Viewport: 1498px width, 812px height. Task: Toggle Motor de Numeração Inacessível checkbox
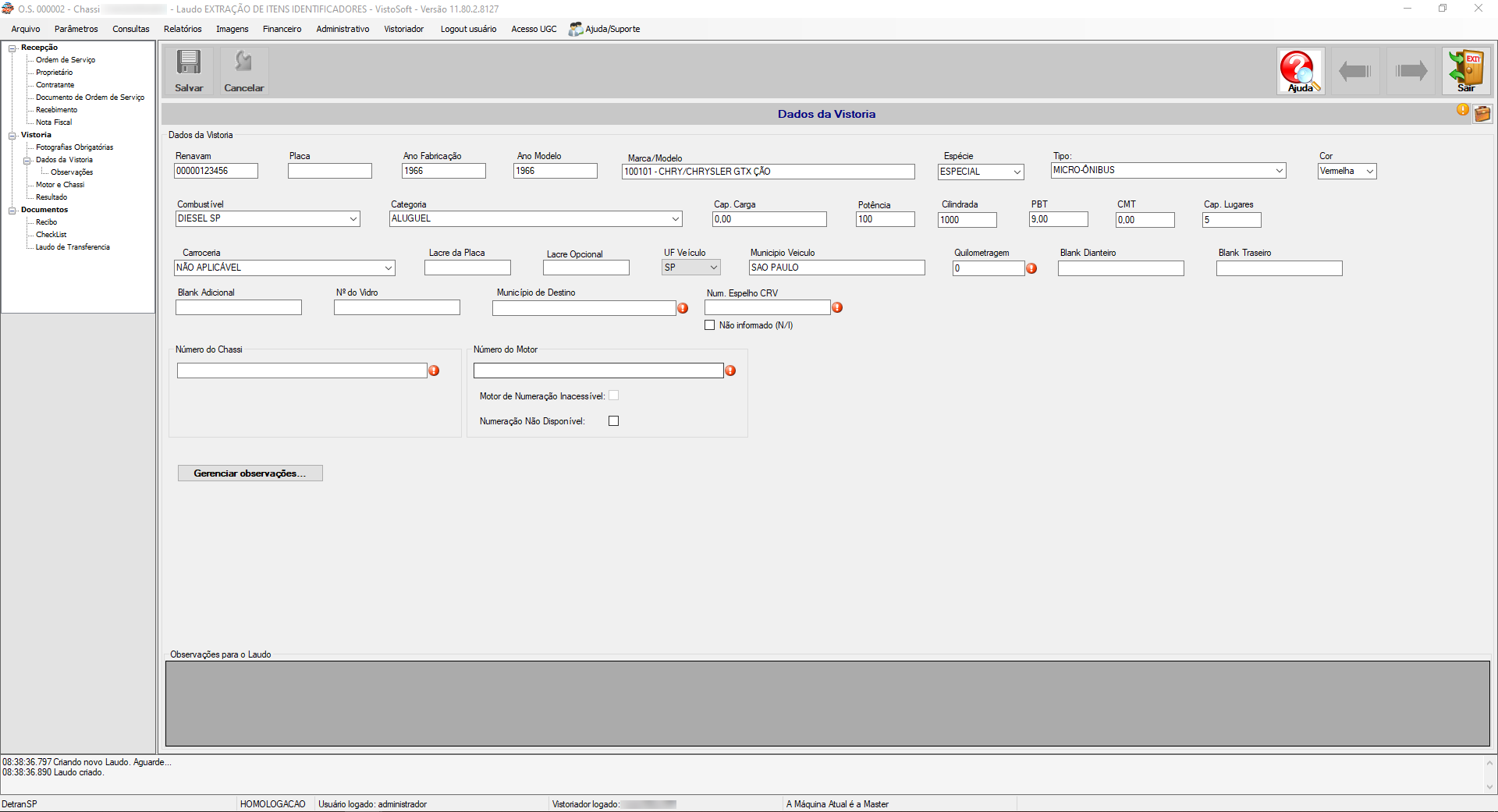click(x=614, y=395)
